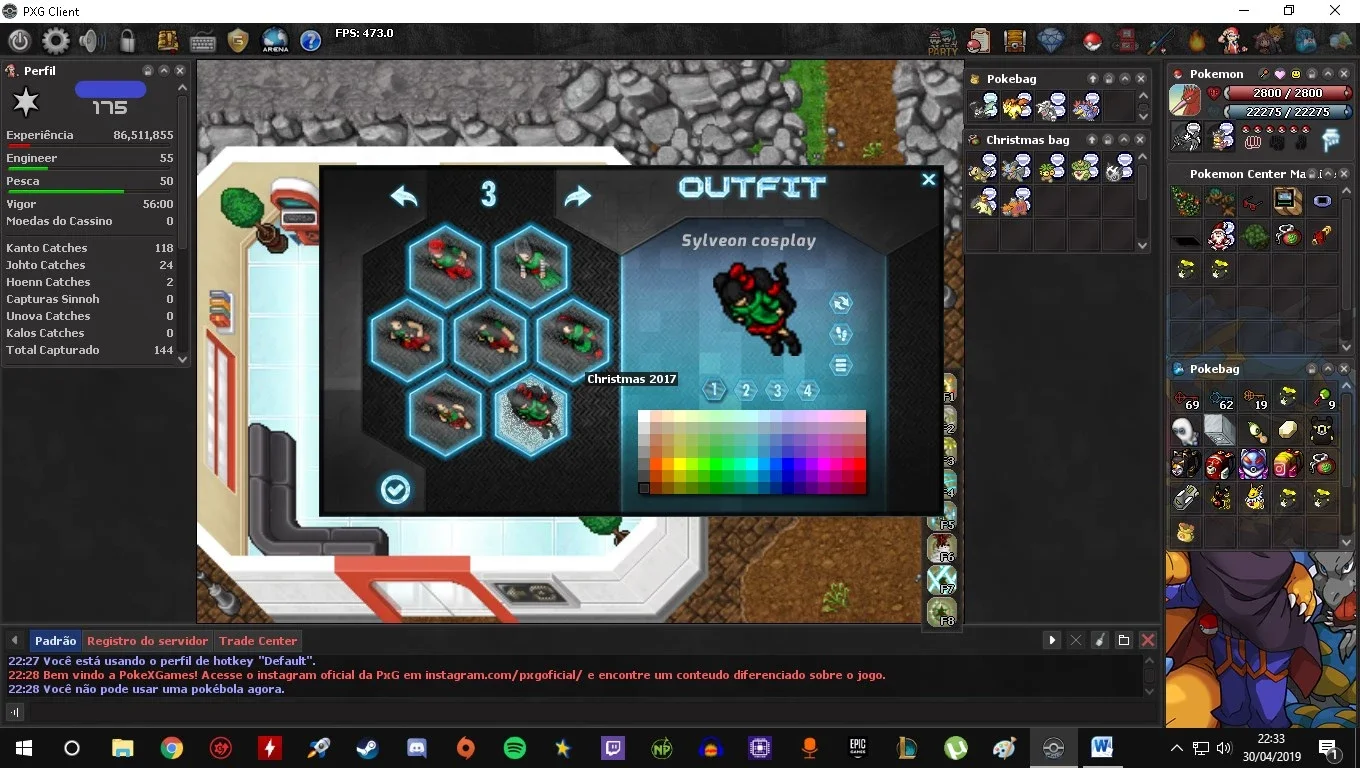Open the treasure chest icon
This screenshot has width=1360, height=768.
tap(1015, 41)
